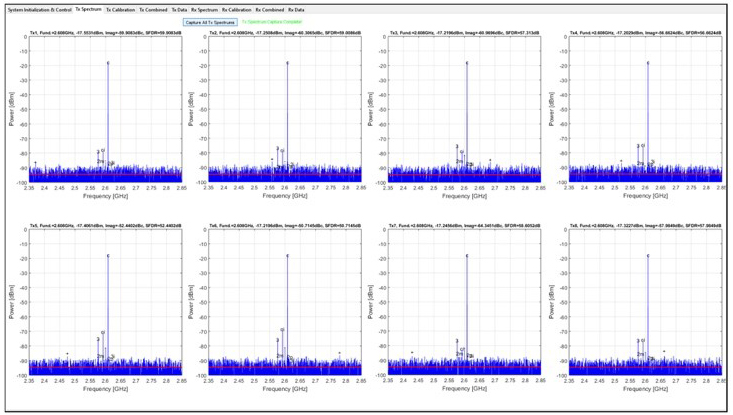Click the Frequency [GHz] axis label under Tx1
Screen dimensions: 733x415
(105, 196)
